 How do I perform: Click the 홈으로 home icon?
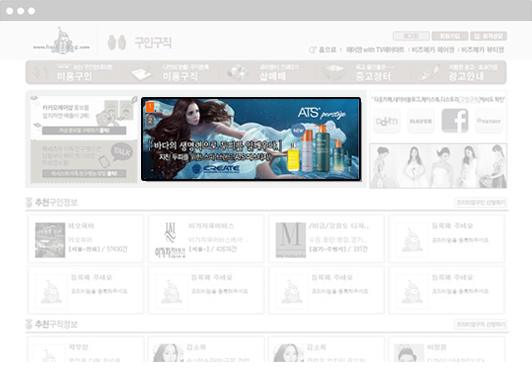point(312,50)
